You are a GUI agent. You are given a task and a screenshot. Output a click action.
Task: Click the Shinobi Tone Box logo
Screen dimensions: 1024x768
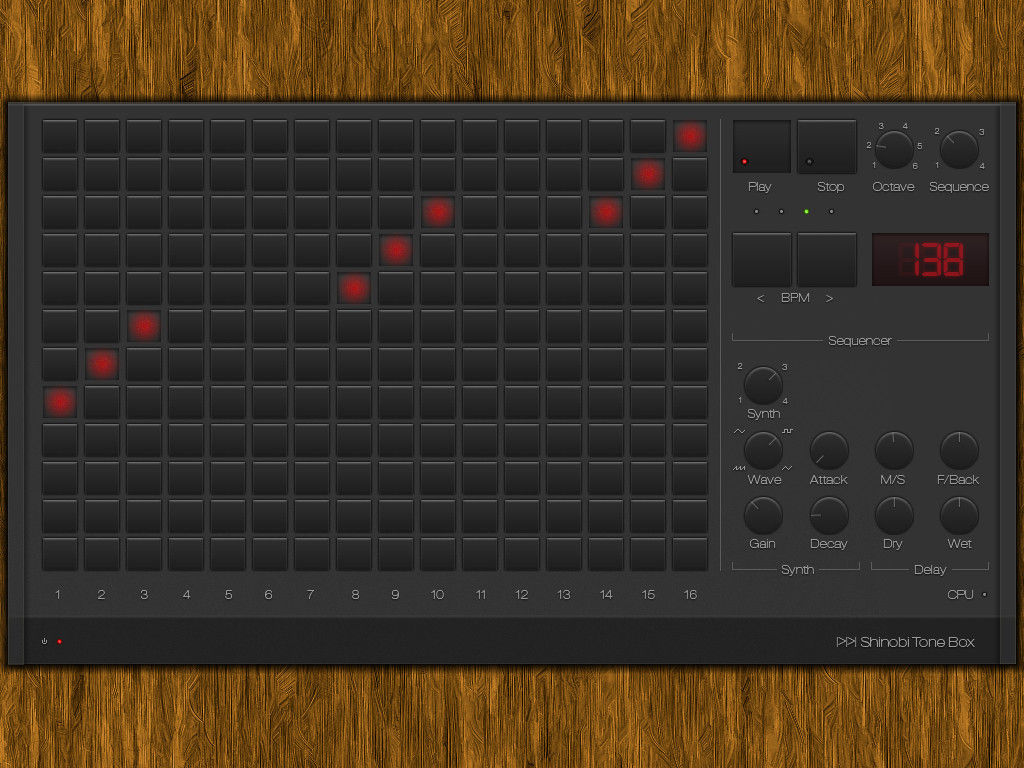(x=905, y=642)
